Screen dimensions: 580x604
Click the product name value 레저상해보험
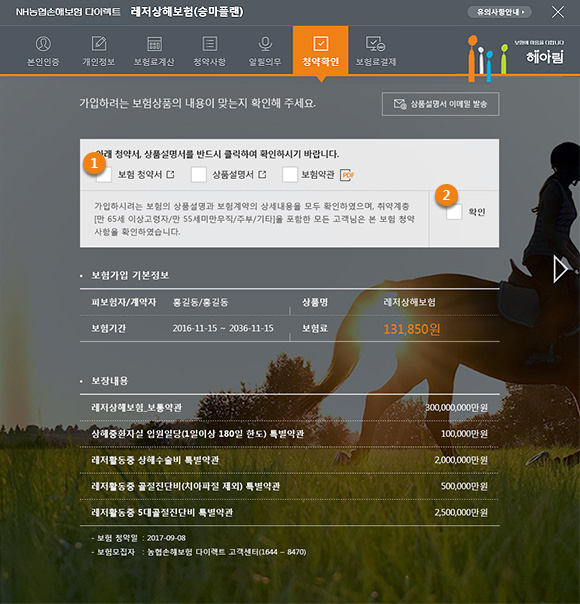[409, 302]
